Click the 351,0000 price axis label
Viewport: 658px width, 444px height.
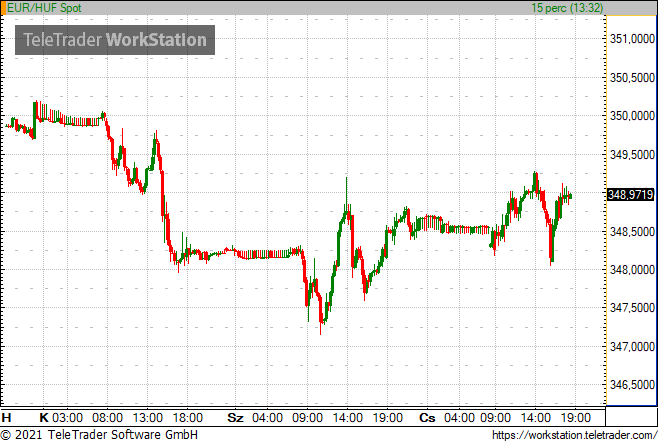632,39
